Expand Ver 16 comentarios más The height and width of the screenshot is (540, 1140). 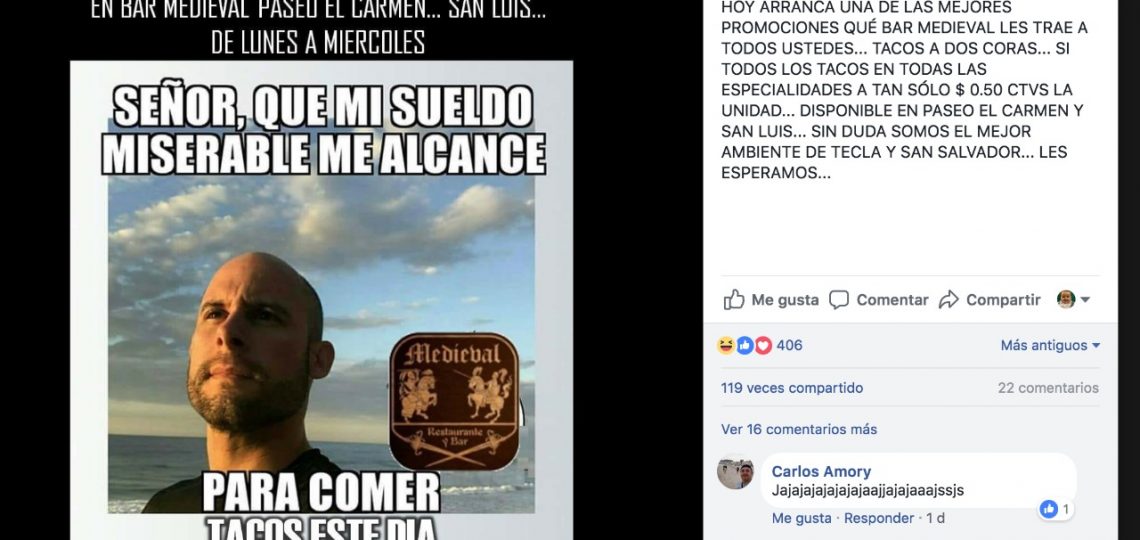point(799,430)
